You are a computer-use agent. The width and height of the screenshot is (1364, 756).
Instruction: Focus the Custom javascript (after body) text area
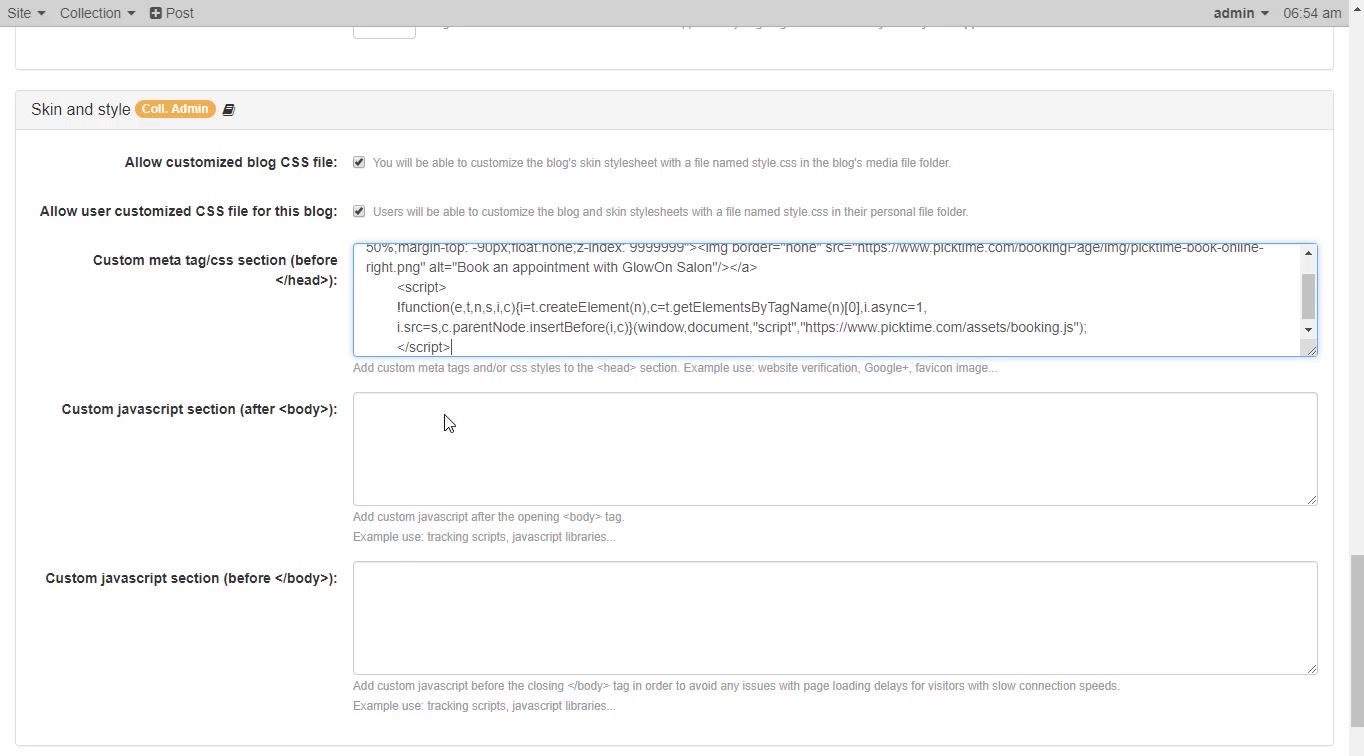tap(834, 449)
